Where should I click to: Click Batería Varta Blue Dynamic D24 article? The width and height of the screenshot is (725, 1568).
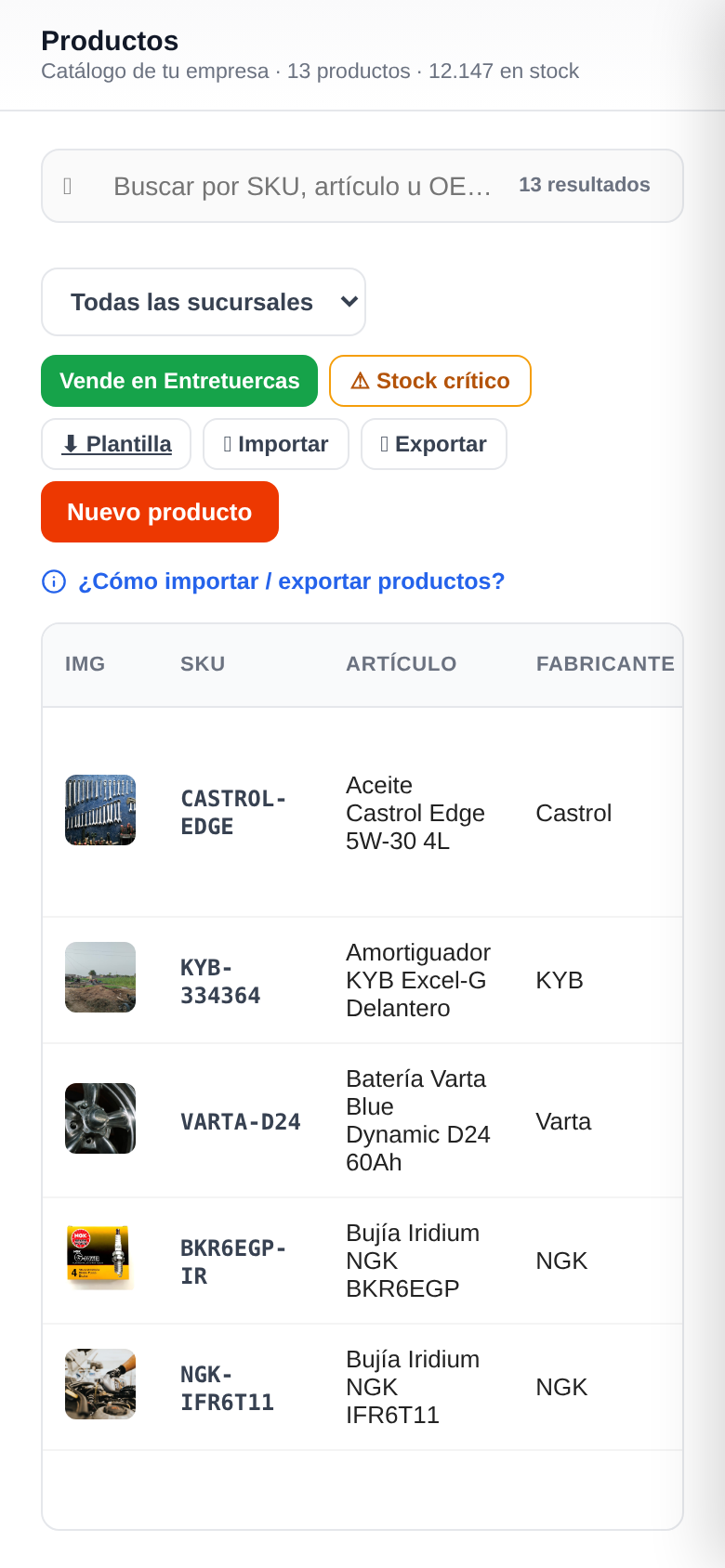tap(418, 1120)
